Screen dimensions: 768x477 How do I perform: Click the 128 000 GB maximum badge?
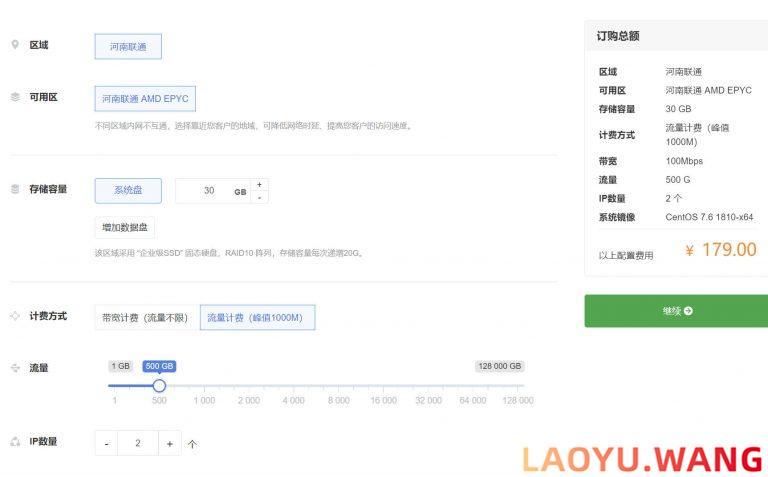coord(500,366)
